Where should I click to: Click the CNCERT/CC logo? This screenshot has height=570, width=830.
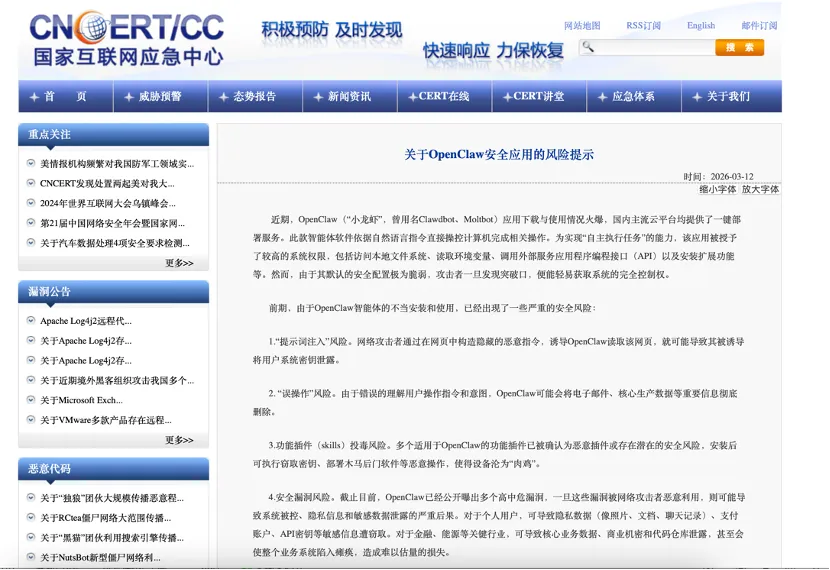point(127,39)
